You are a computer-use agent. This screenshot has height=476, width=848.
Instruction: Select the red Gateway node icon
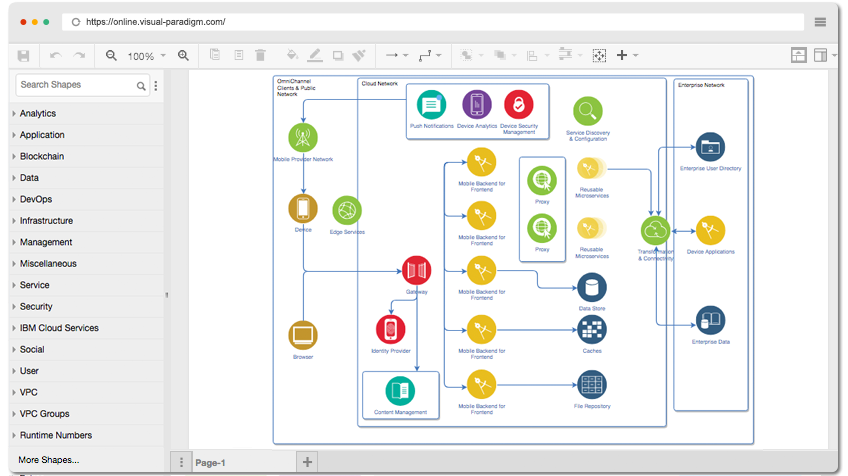pyautogui.click(x=416, y=270)
